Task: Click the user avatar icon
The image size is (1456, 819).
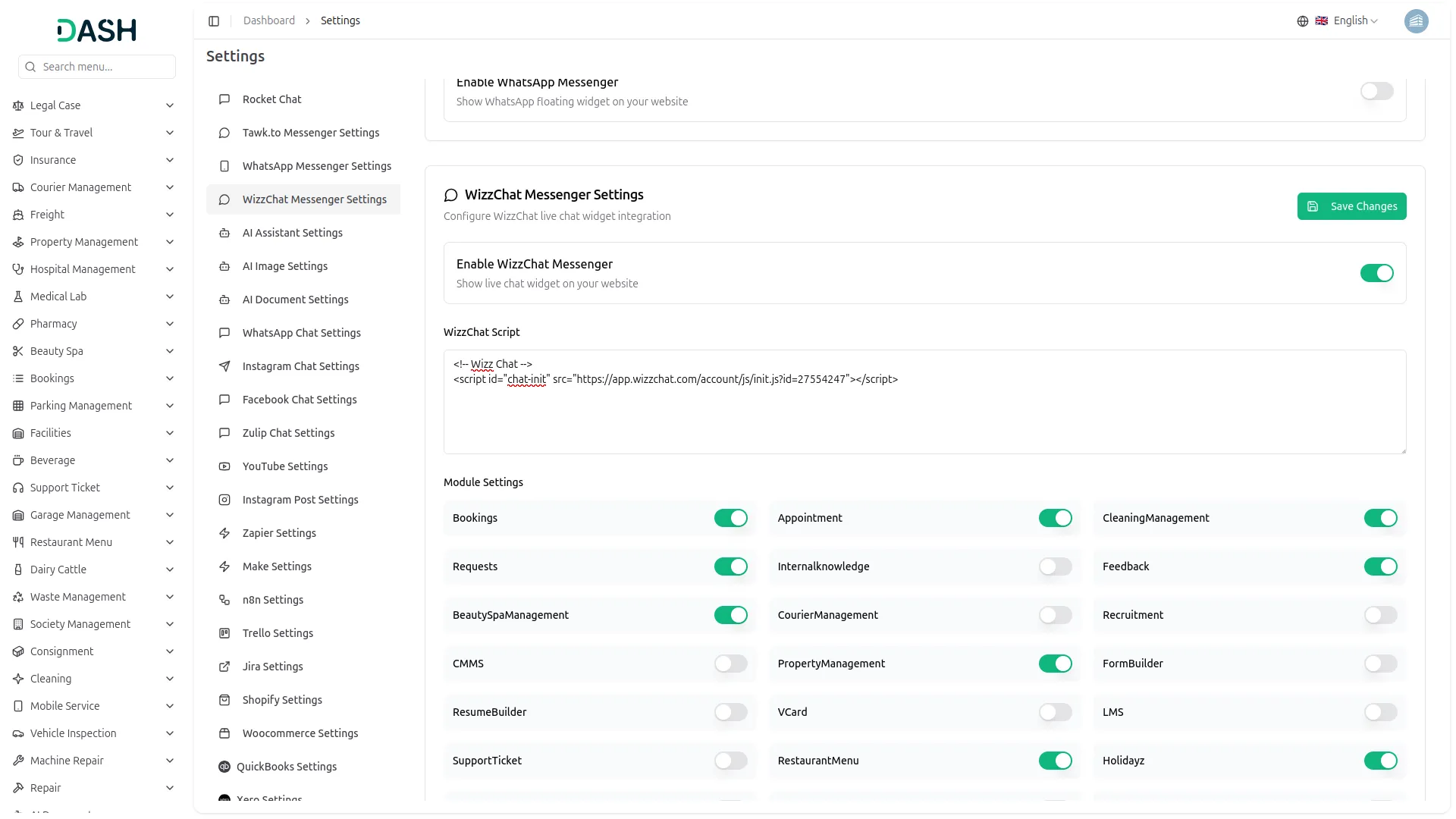Action: click(x=1416, y=21)
